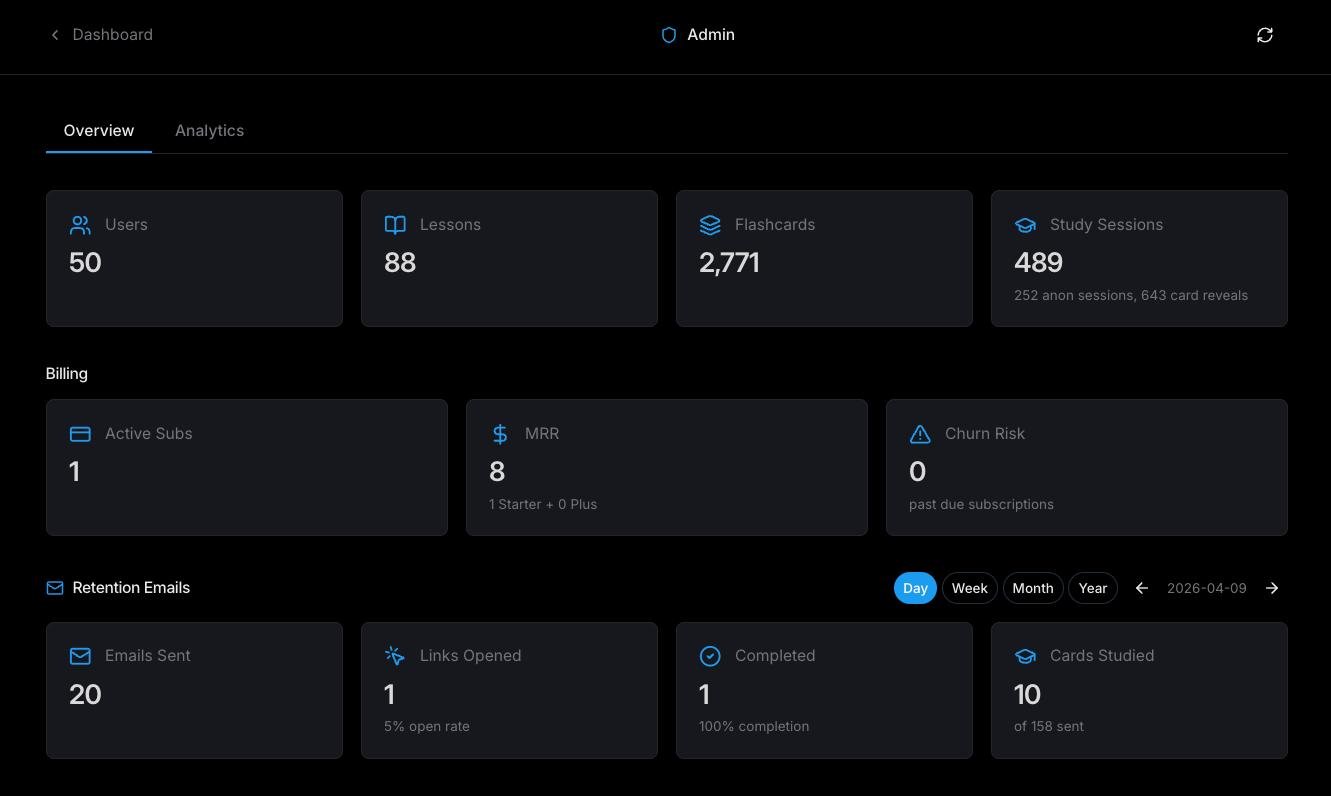Switch time range to Month
This screenshot has height=796, width=1331.
(1032, 588)
